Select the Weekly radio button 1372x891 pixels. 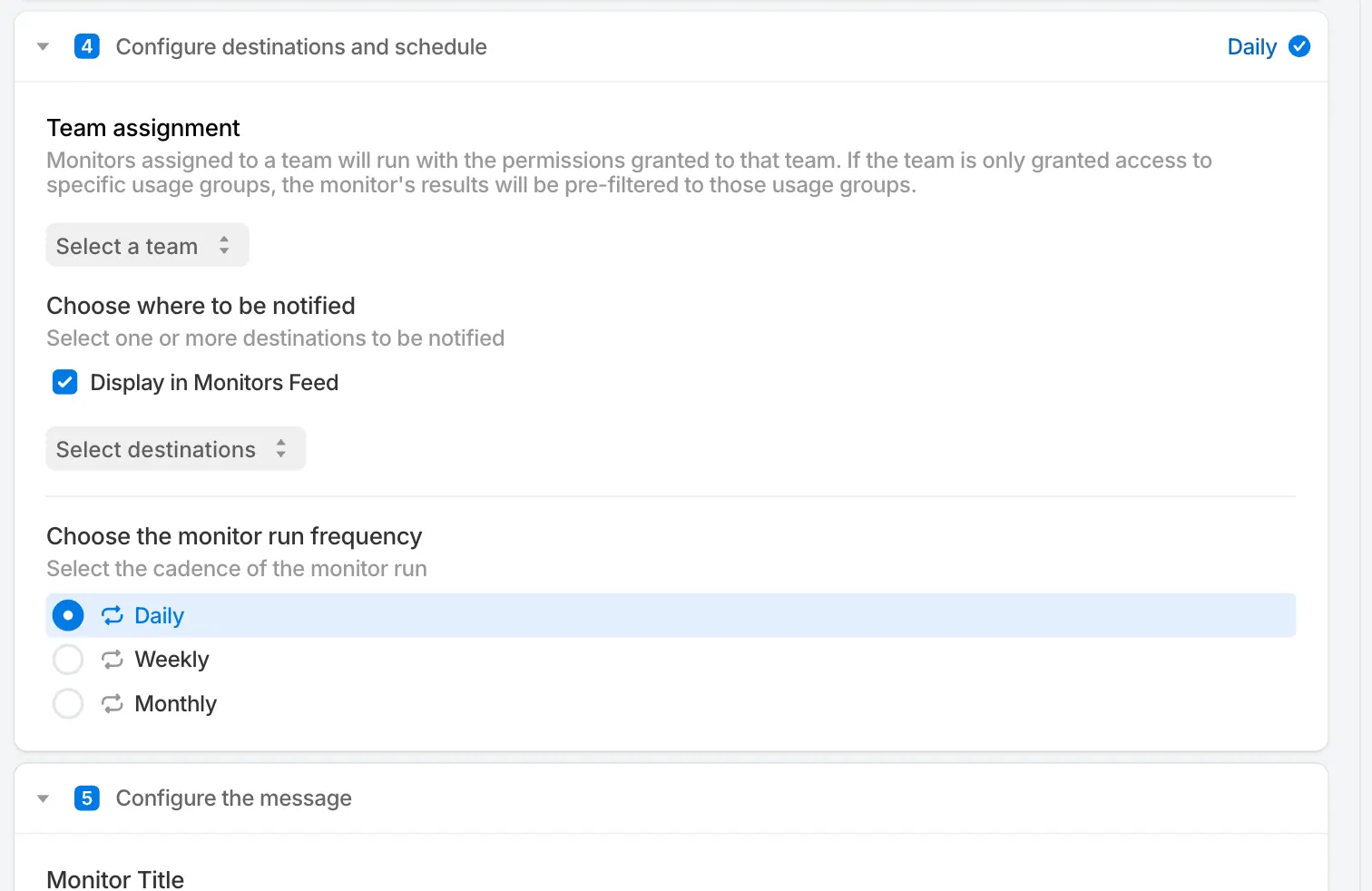68,660
